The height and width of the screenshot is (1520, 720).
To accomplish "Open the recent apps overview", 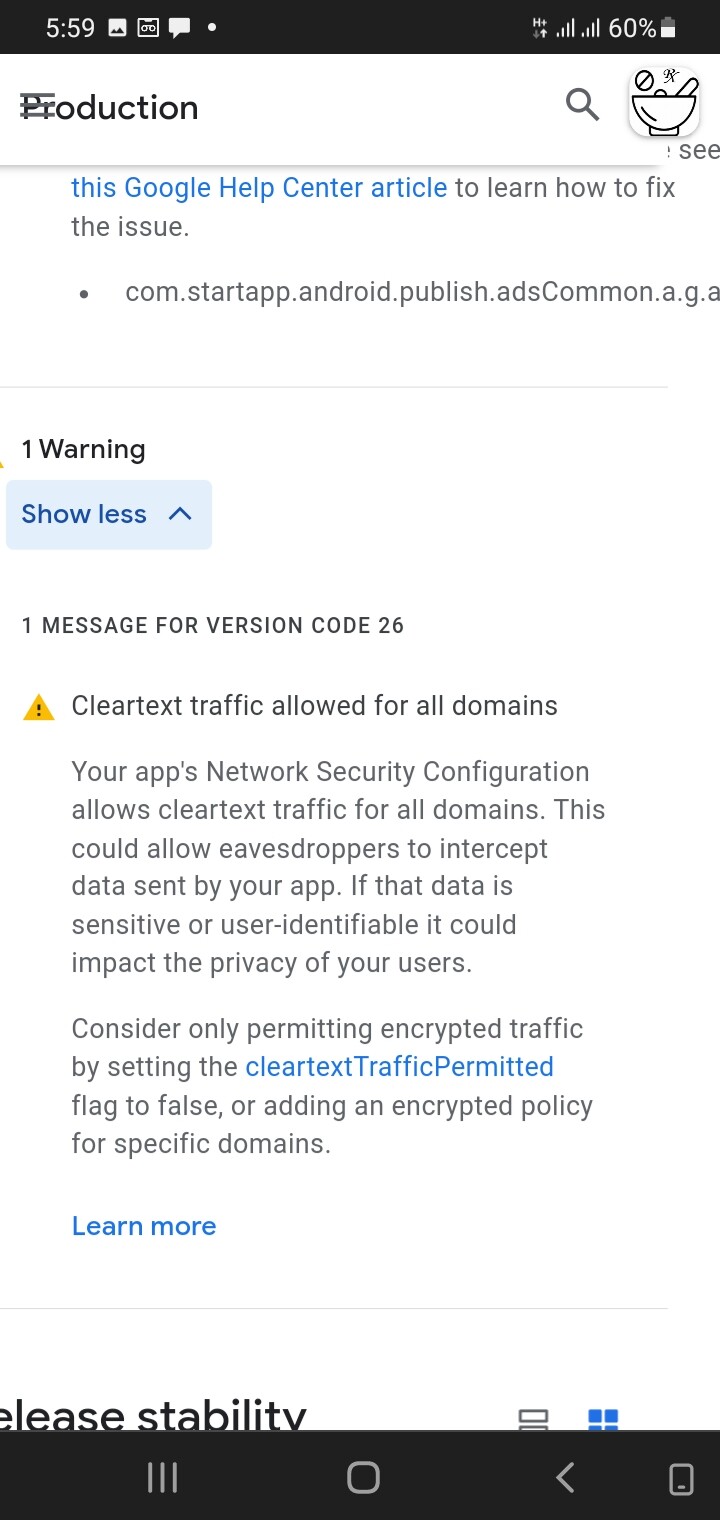I will [162, 1477].
